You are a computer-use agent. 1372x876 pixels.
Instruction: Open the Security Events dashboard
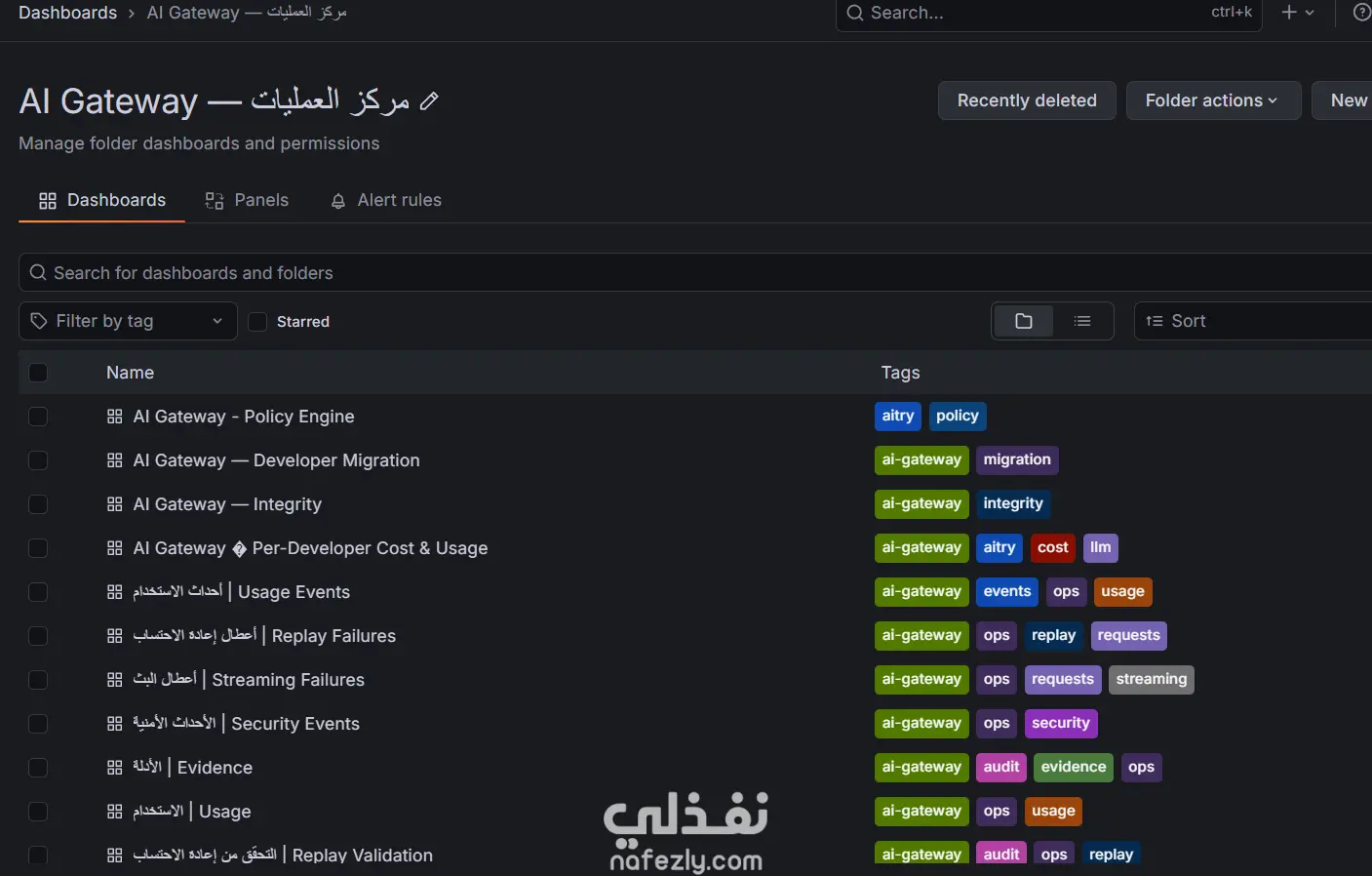246,724
